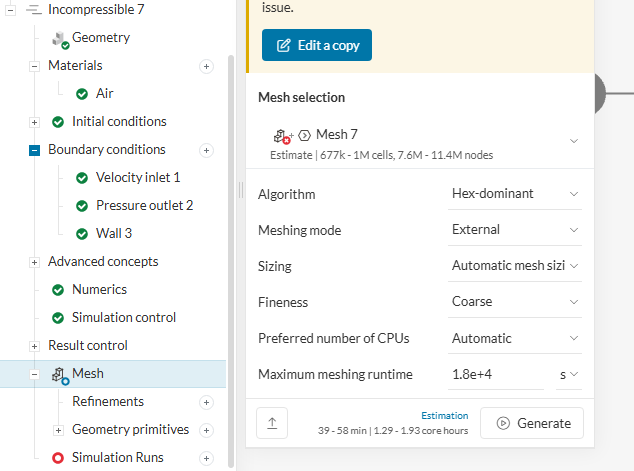Click the Mesh icon in simulation tree
This screenshot has width=634, height=471.
point(59,375)
